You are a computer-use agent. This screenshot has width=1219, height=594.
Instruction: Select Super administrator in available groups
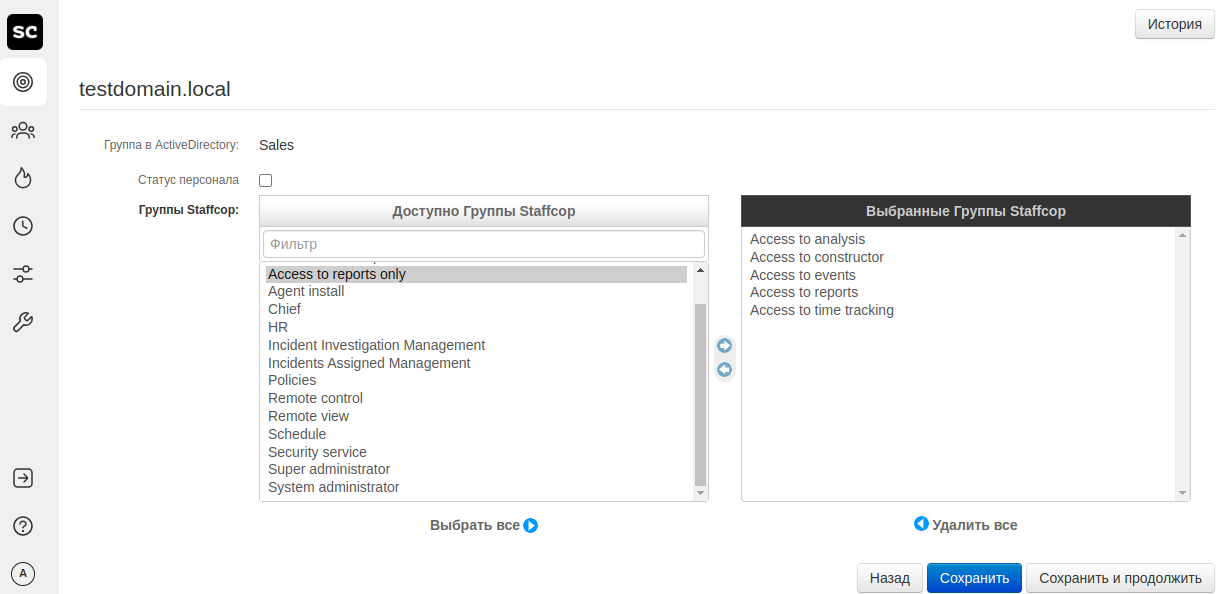329,470
